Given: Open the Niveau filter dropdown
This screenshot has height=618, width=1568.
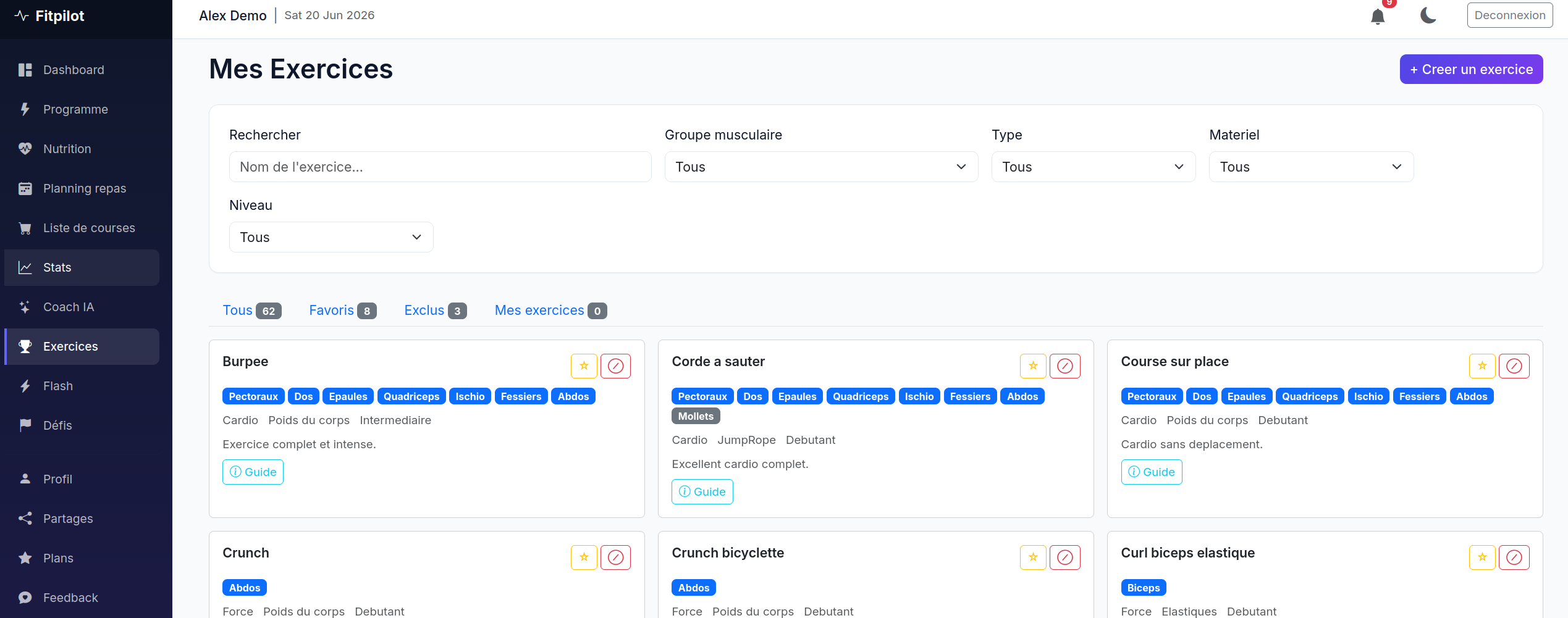Looking at the screenshot, I should pyautogui.click(x=331, y=237).
